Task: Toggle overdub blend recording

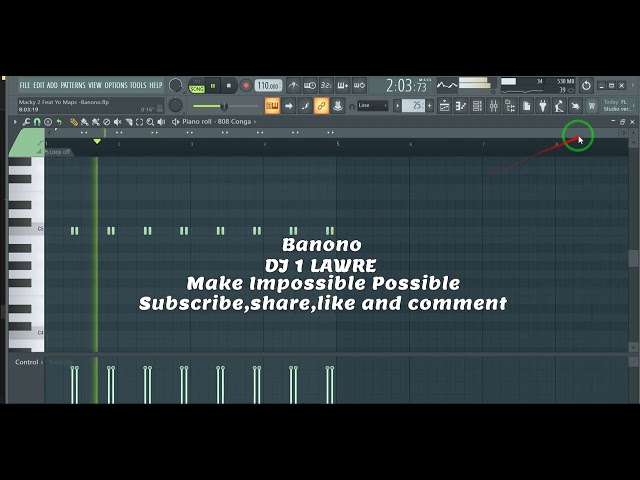Action: pyautogui.click(x=342, y=86)
